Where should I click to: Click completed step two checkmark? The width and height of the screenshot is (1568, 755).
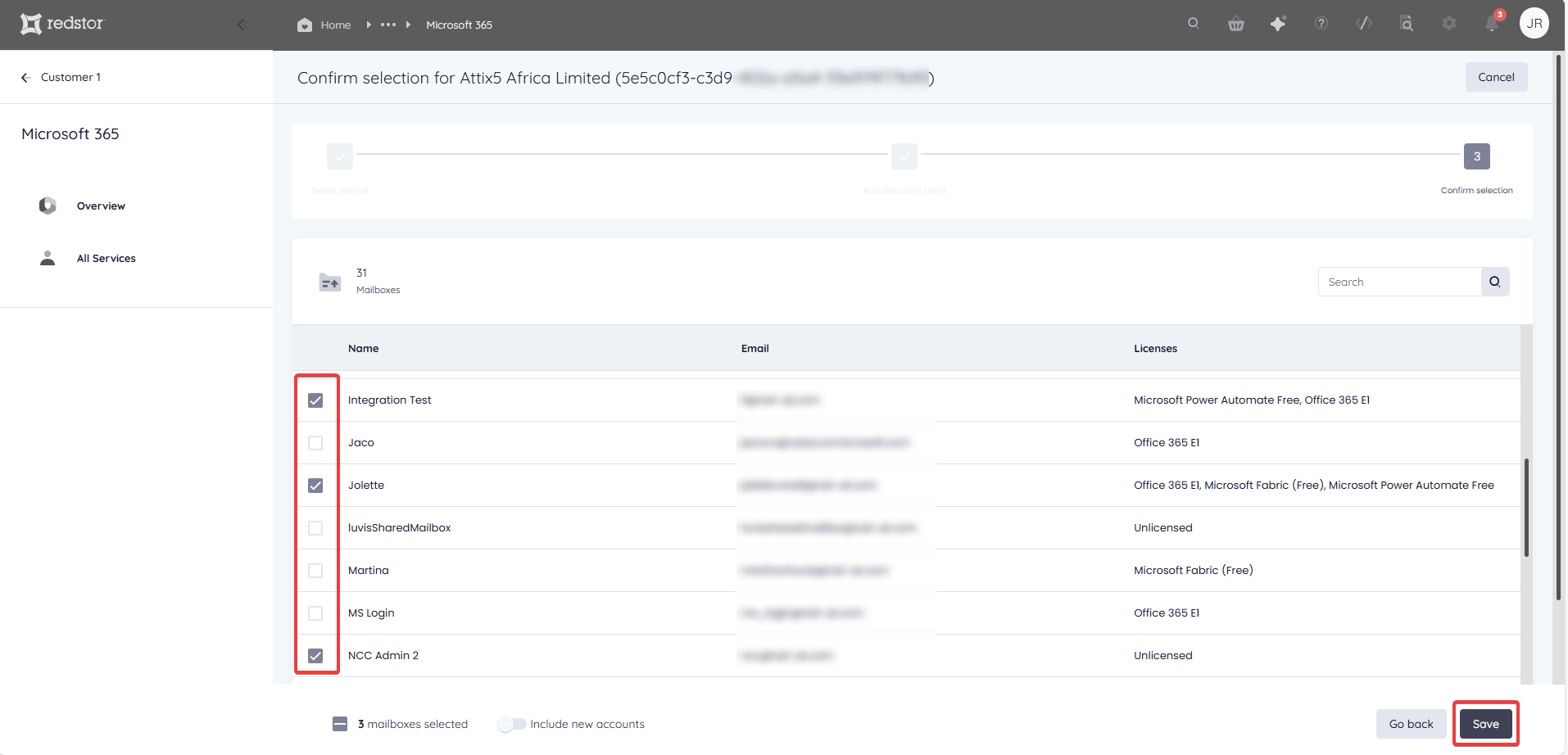(904, 156)
